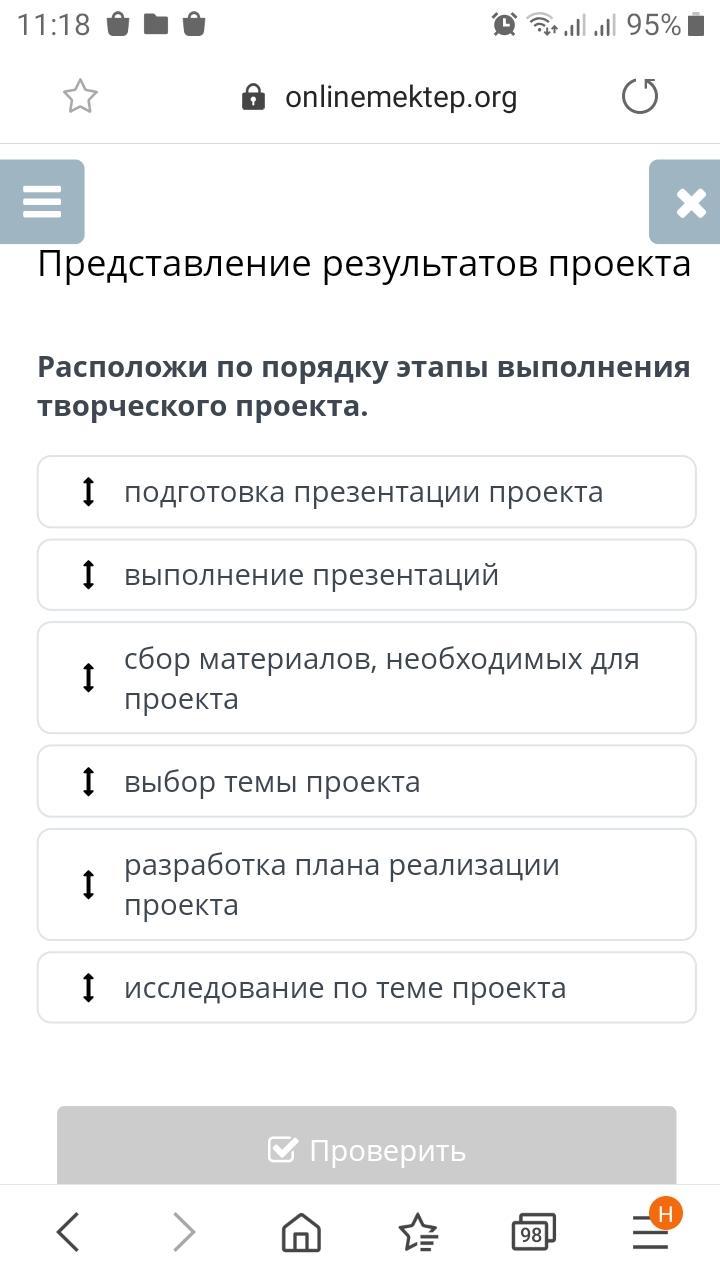Grab drag handle of разработка плана реализации
The width and height of the screenshot is (720, 1280).
[x=88, y=885]
